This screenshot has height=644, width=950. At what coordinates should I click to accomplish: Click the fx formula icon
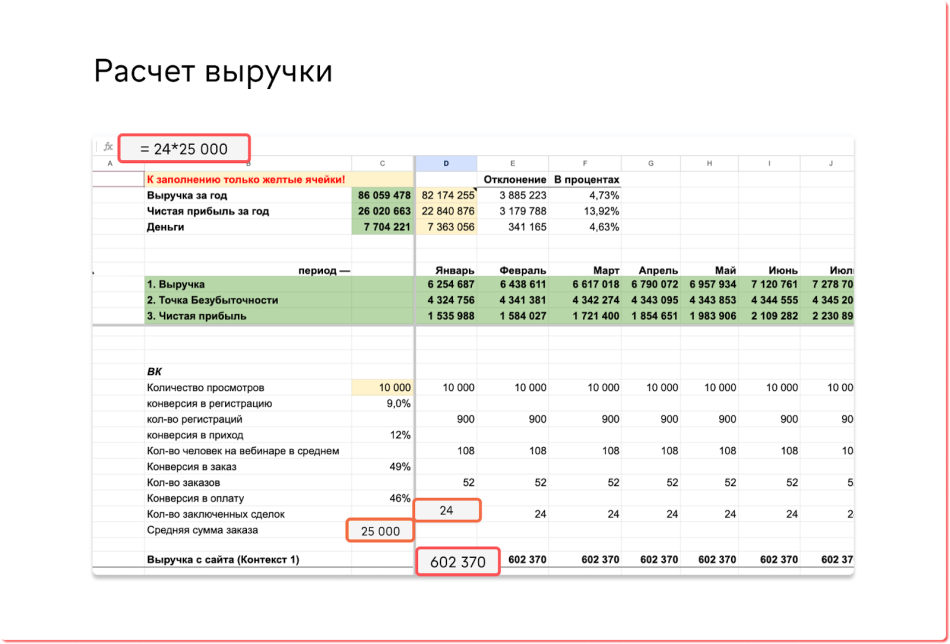tap(108, 147)
